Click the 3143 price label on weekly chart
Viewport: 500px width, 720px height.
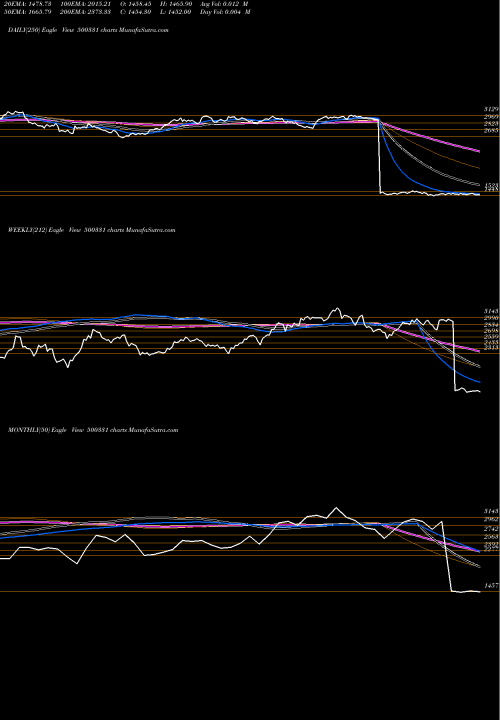(491, 311)
